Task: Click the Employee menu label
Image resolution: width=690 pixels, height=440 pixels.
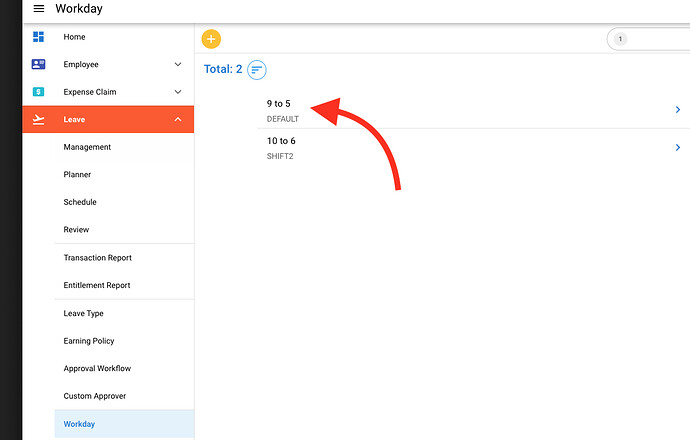Action: tap(81, 64)
